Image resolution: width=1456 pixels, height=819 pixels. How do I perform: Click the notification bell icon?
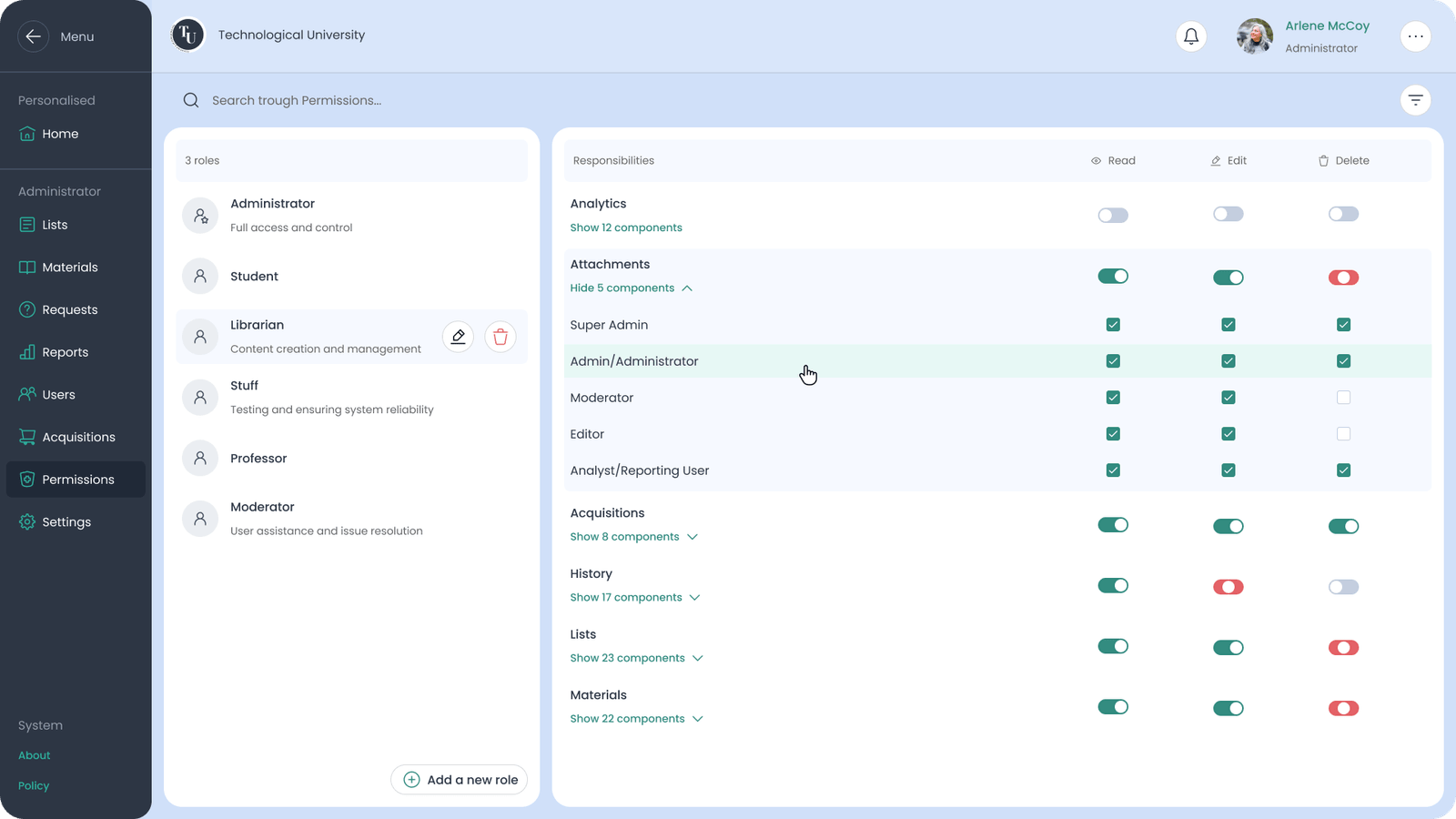click(1191, 36)
